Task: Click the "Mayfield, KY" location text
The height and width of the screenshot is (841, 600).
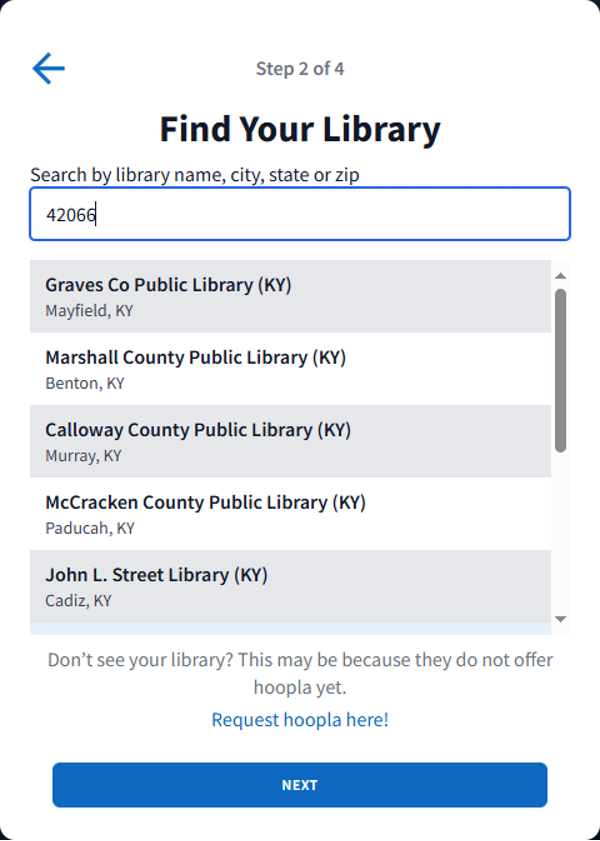Action: [x=89, y=311]
